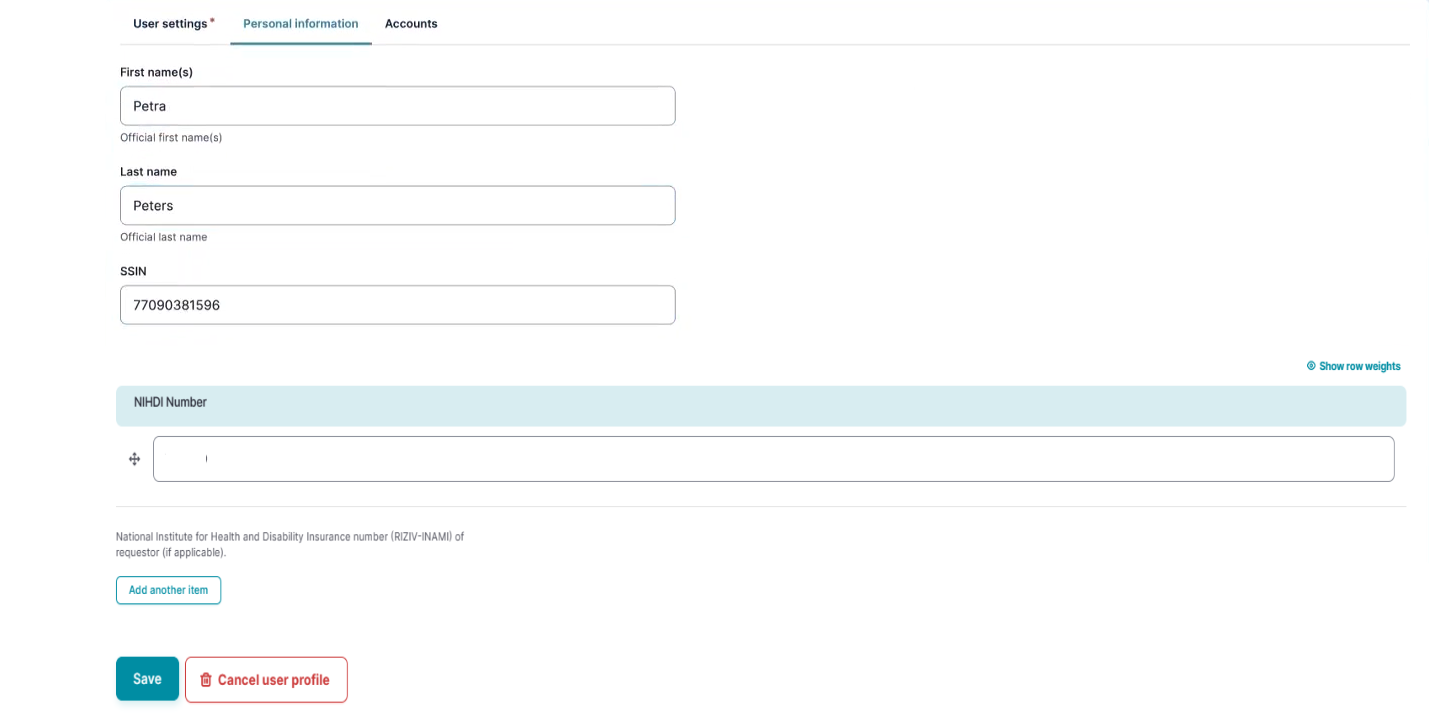
Task: Click the NIHDI Number table header
Action: (171, 402)
